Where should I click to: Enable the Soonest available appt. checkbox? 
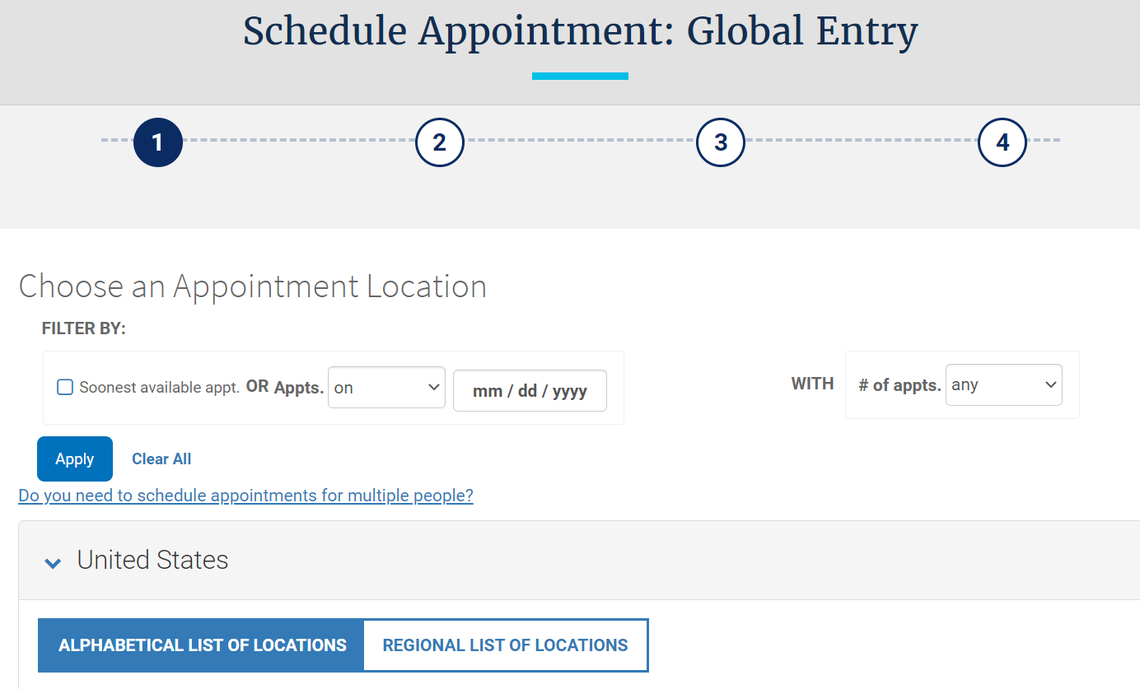point(65,387)
